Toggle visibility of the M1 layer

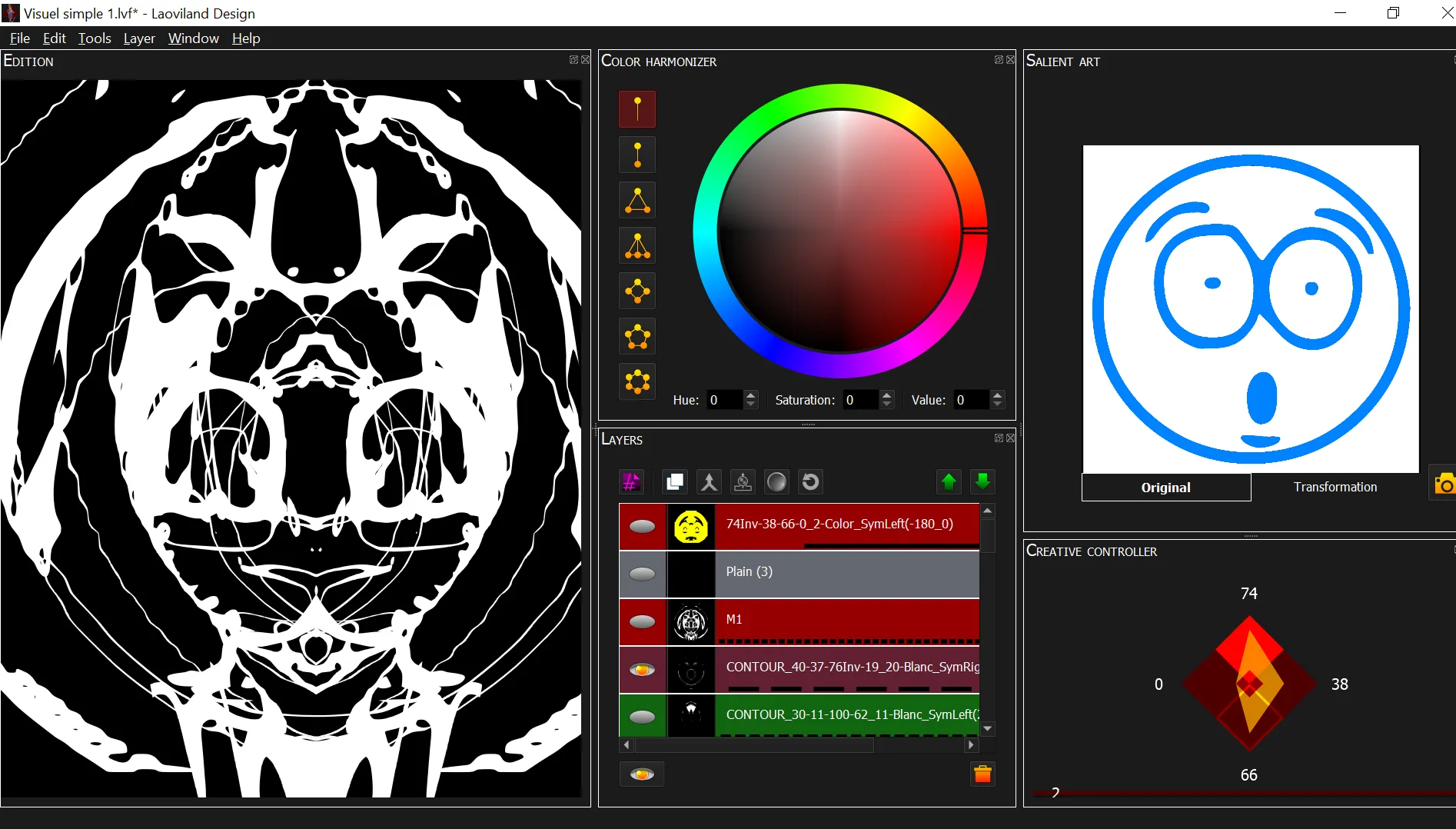[643, 622]
